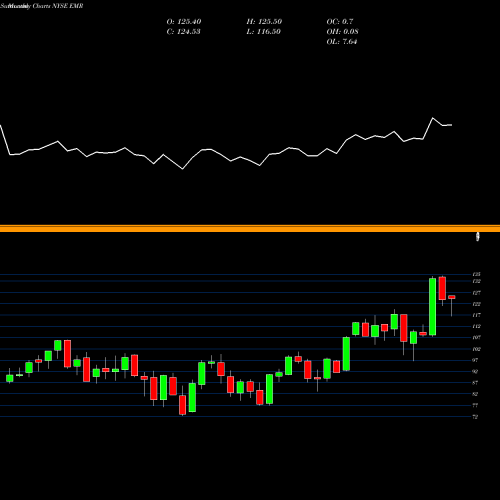Click the 92 price axis label
The height and width of the screenshot is (500, 500).
pyautogui.click(x=475, y=371)
